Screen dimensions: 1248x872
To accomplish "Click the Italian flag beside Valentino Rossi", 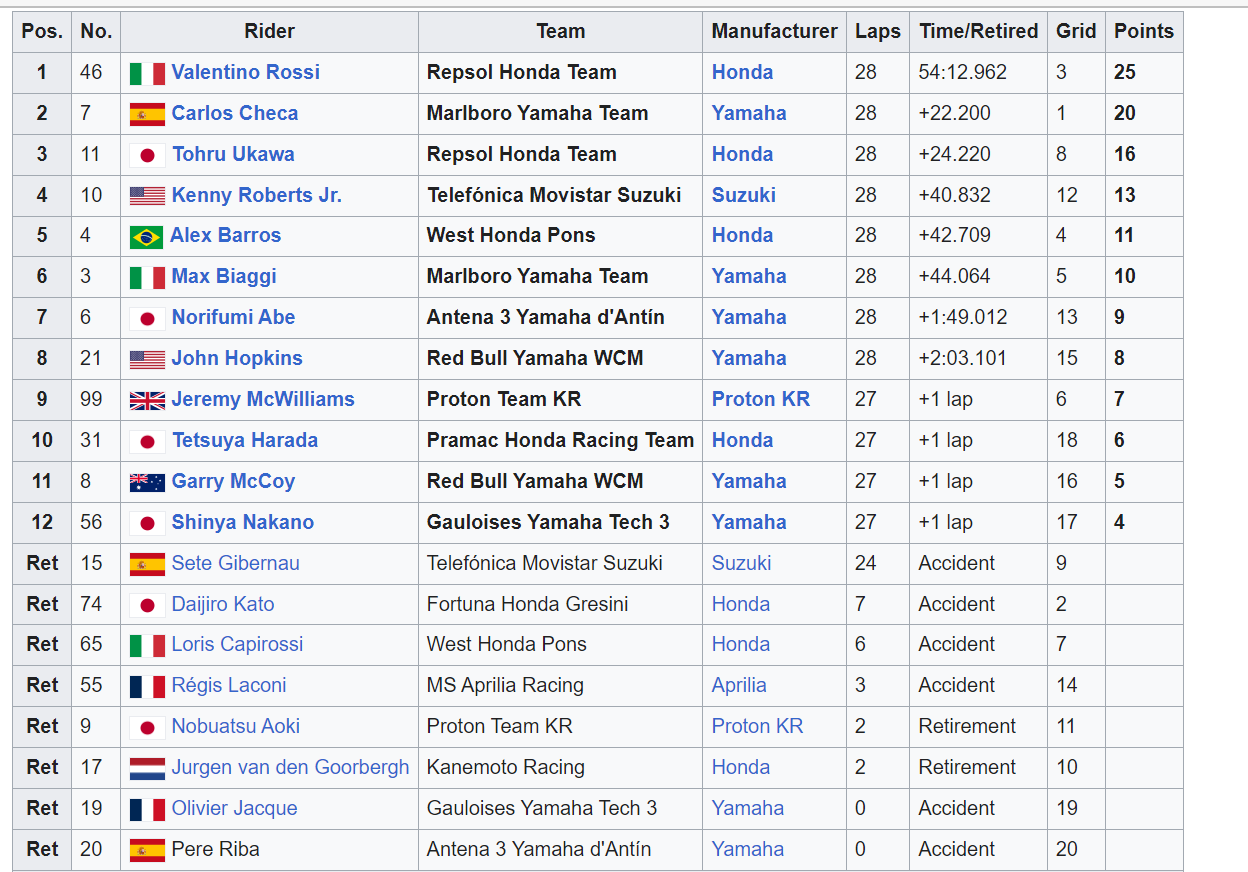I will click(x=147, y=73).
